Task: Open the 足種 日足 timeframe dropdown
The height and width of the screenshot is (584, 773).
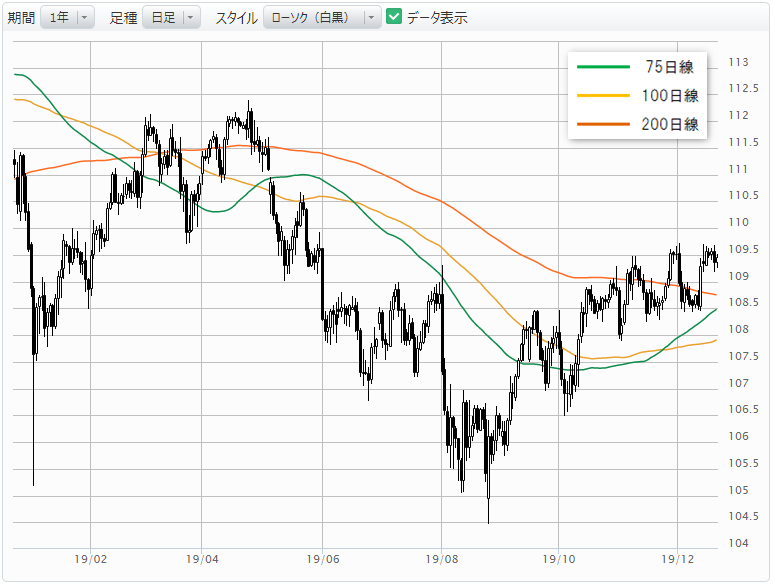Action: (172, 18)
